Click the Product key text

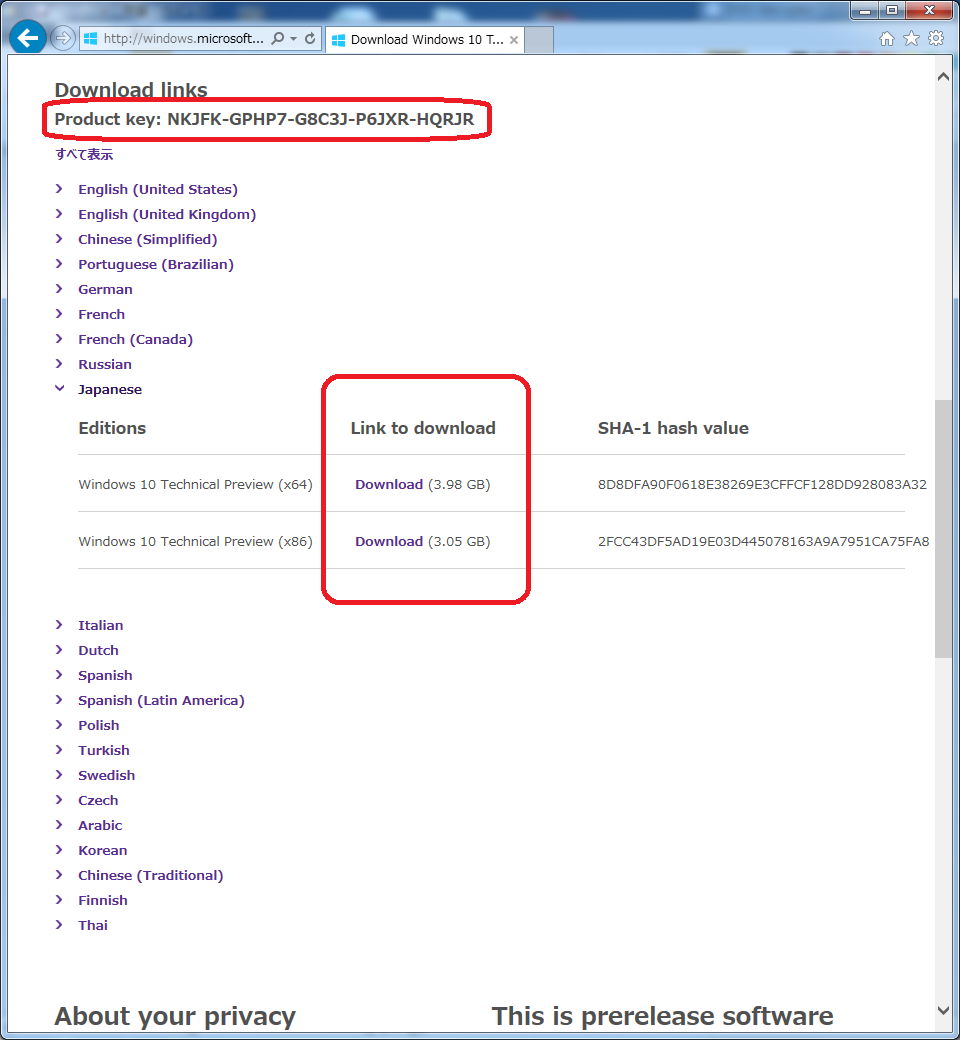coord(264,119)
